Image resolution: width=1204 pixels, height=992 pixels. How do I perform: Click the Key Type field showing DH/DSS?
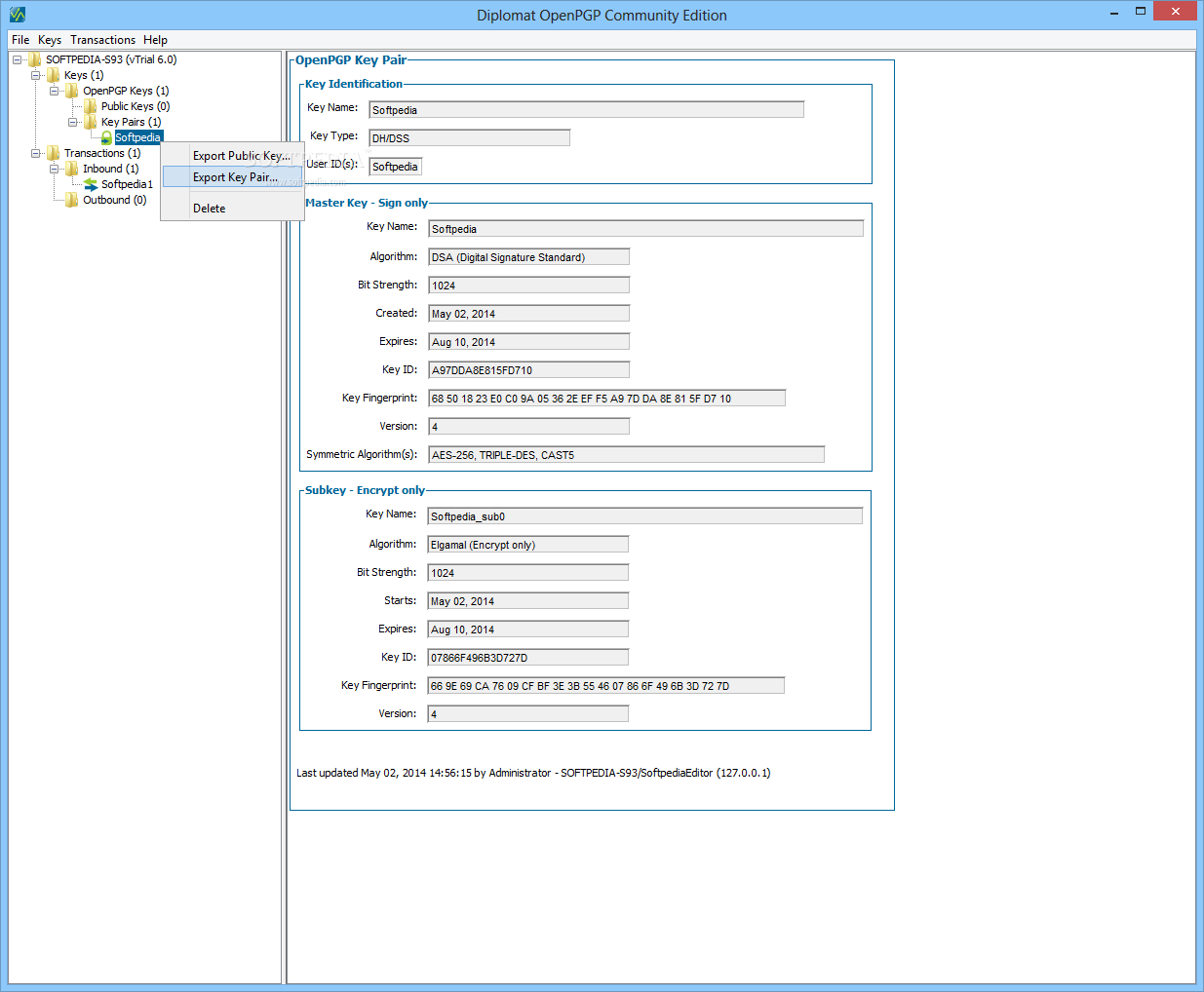click(469, 138)
